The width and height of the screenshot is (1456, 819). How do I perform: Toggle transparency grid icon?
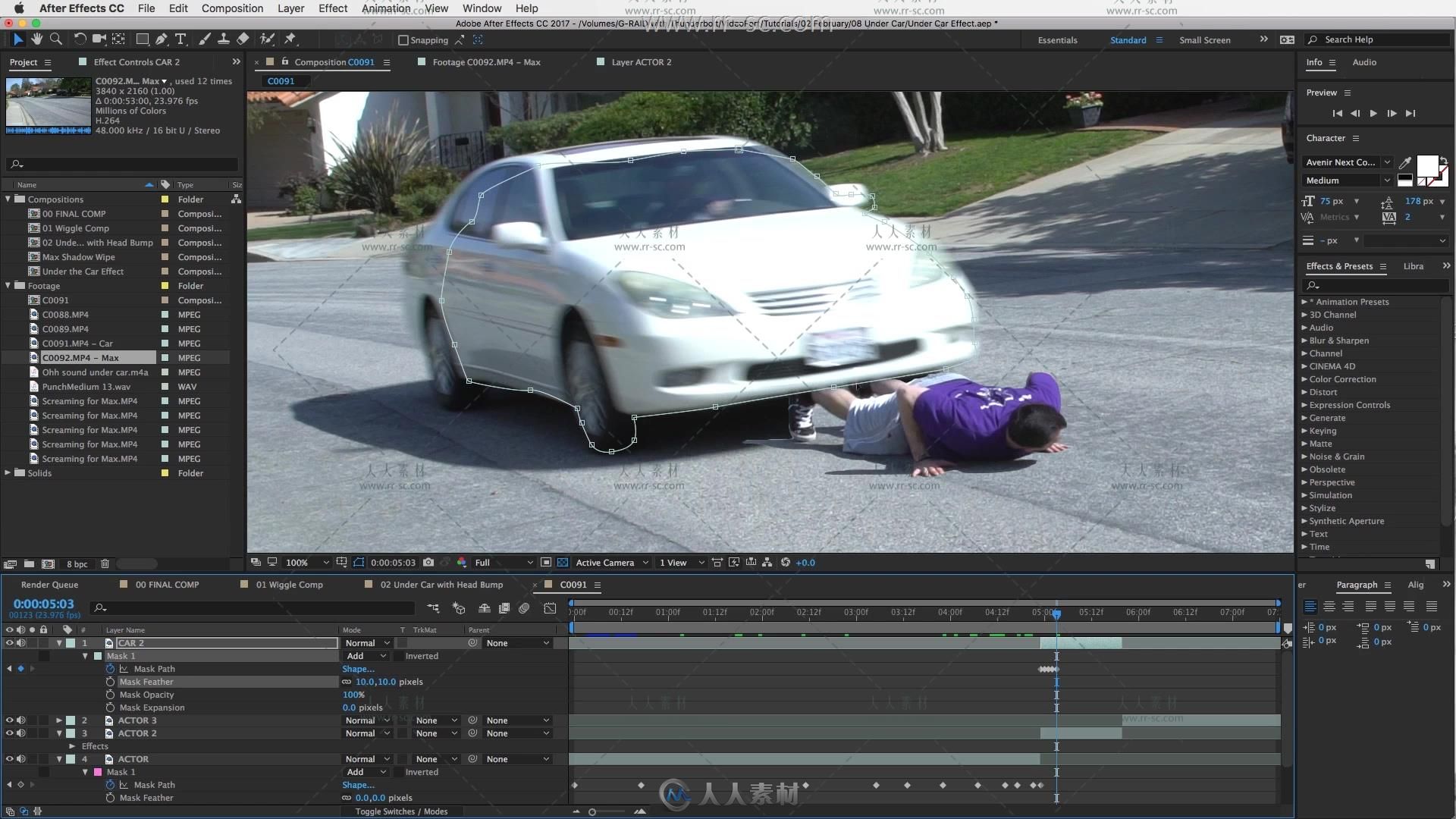point(563,563)
